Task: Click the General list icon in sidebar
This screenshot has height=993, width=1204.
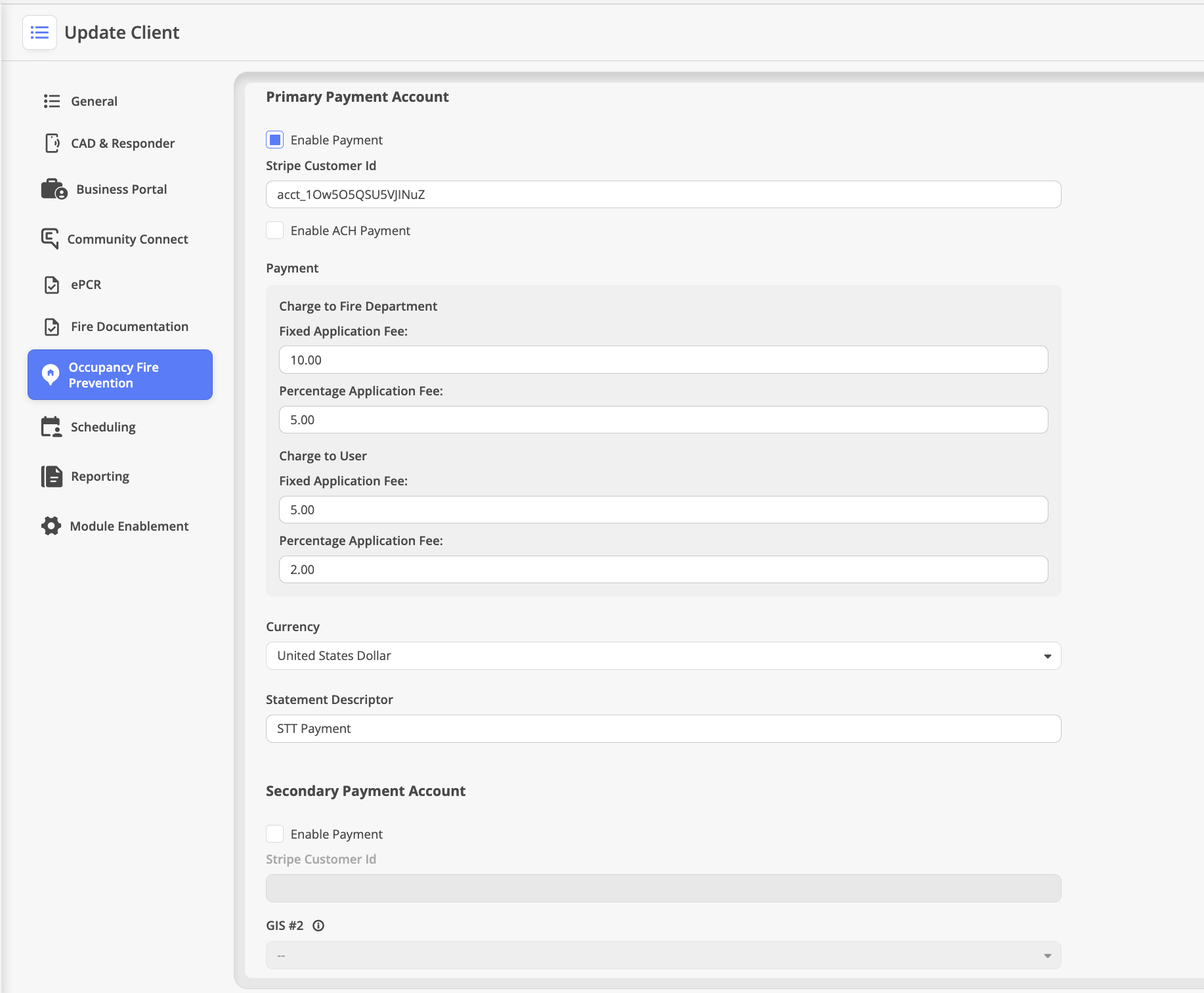Action: pos(52,101)
